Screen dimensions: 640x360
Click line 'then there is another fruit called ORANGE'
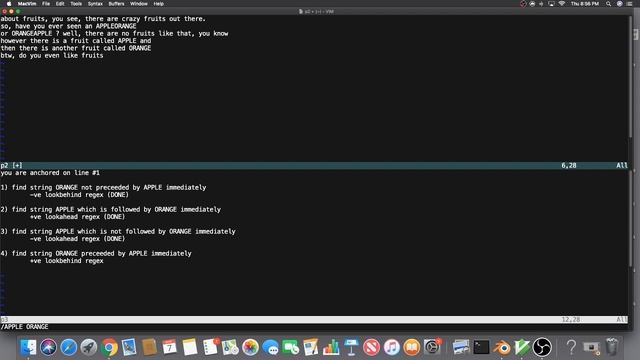click(76, 48)
